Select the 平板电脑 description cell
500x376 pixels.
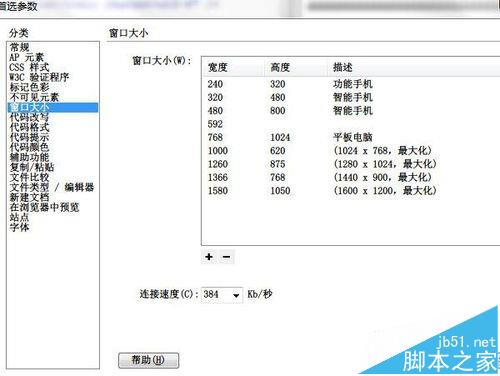coord(353,137)
